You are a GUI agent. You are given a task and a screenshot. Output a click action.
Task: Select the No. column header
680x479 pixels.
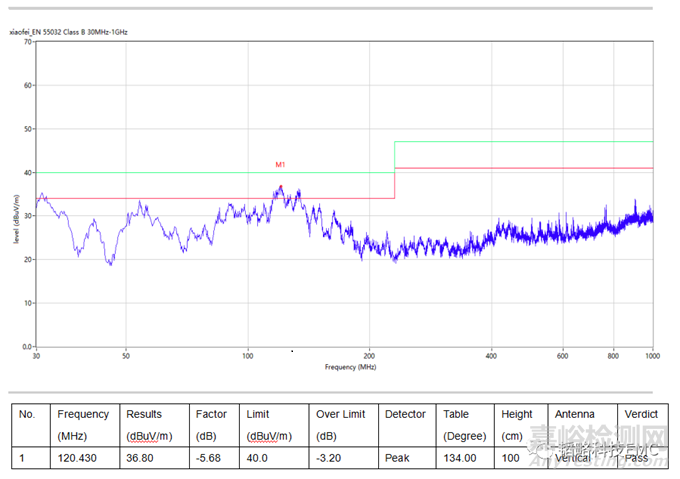(x=27, y=414)
